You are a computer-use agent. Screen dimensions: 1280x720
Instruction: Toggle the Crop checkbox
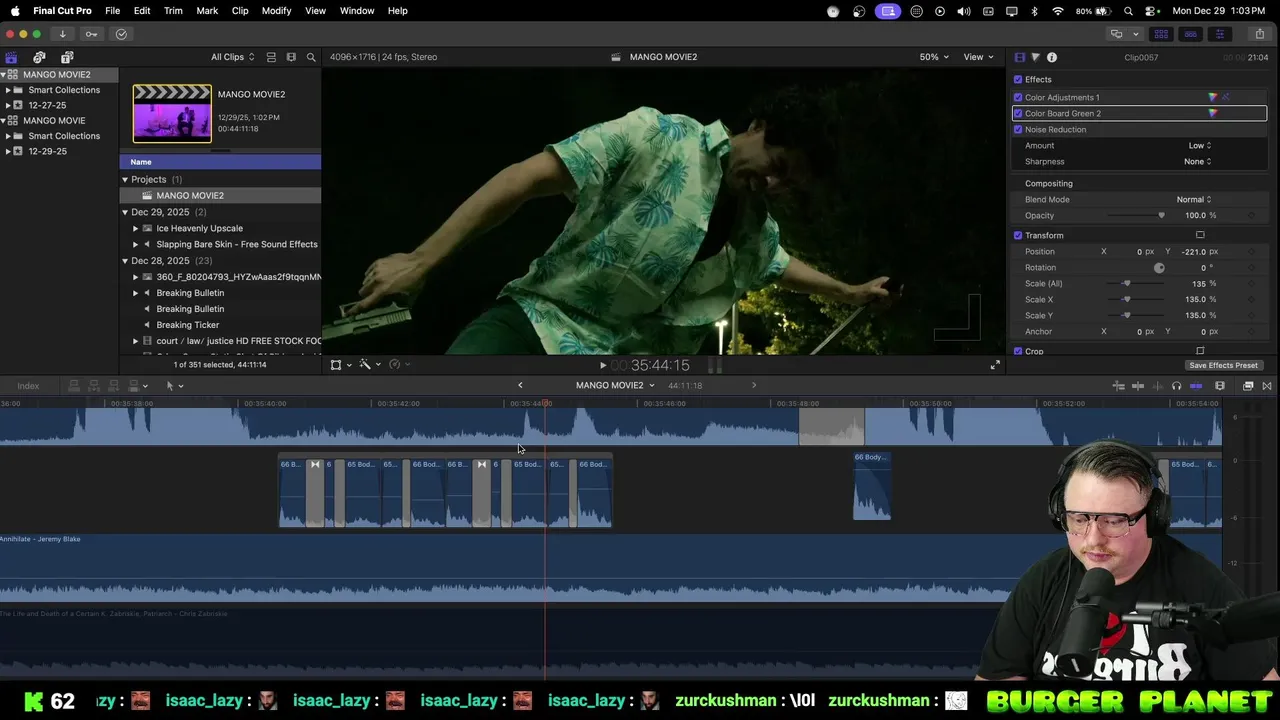pyautogui.click(x=1018, y=351)
